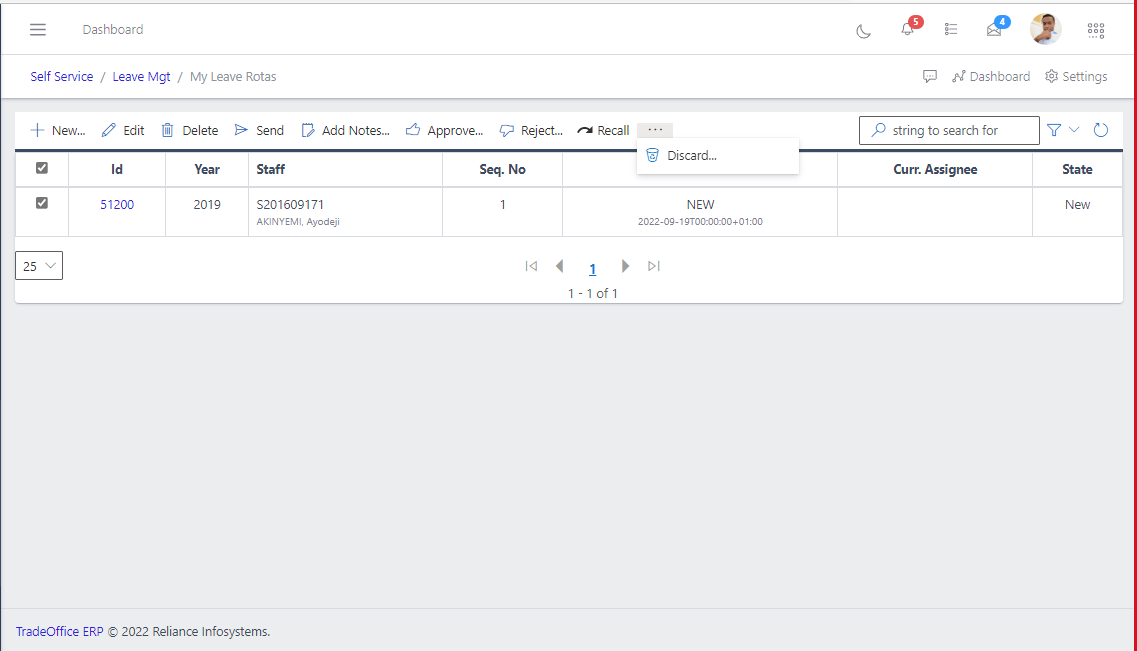The height and width of the screenshot is (651, 1137).
Task: Expand the filter options chevron
Action: [1075, 130]
